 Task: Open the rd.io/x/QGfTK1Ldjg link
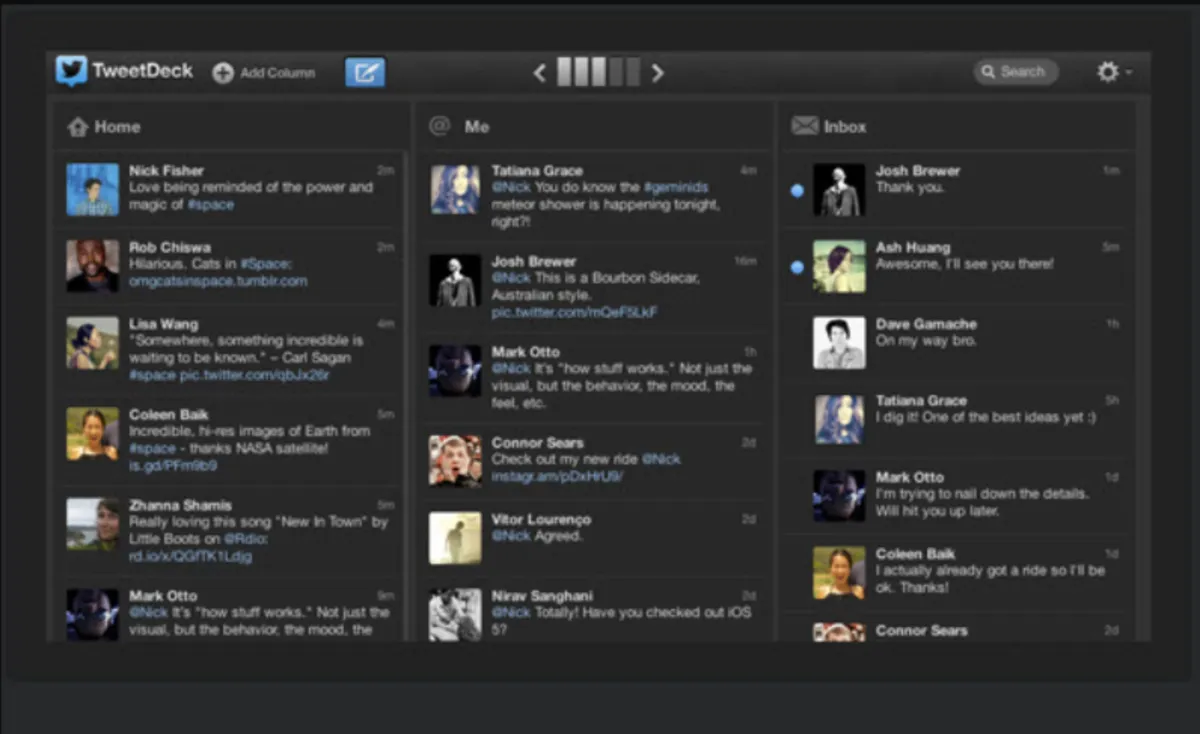[190, 556]
